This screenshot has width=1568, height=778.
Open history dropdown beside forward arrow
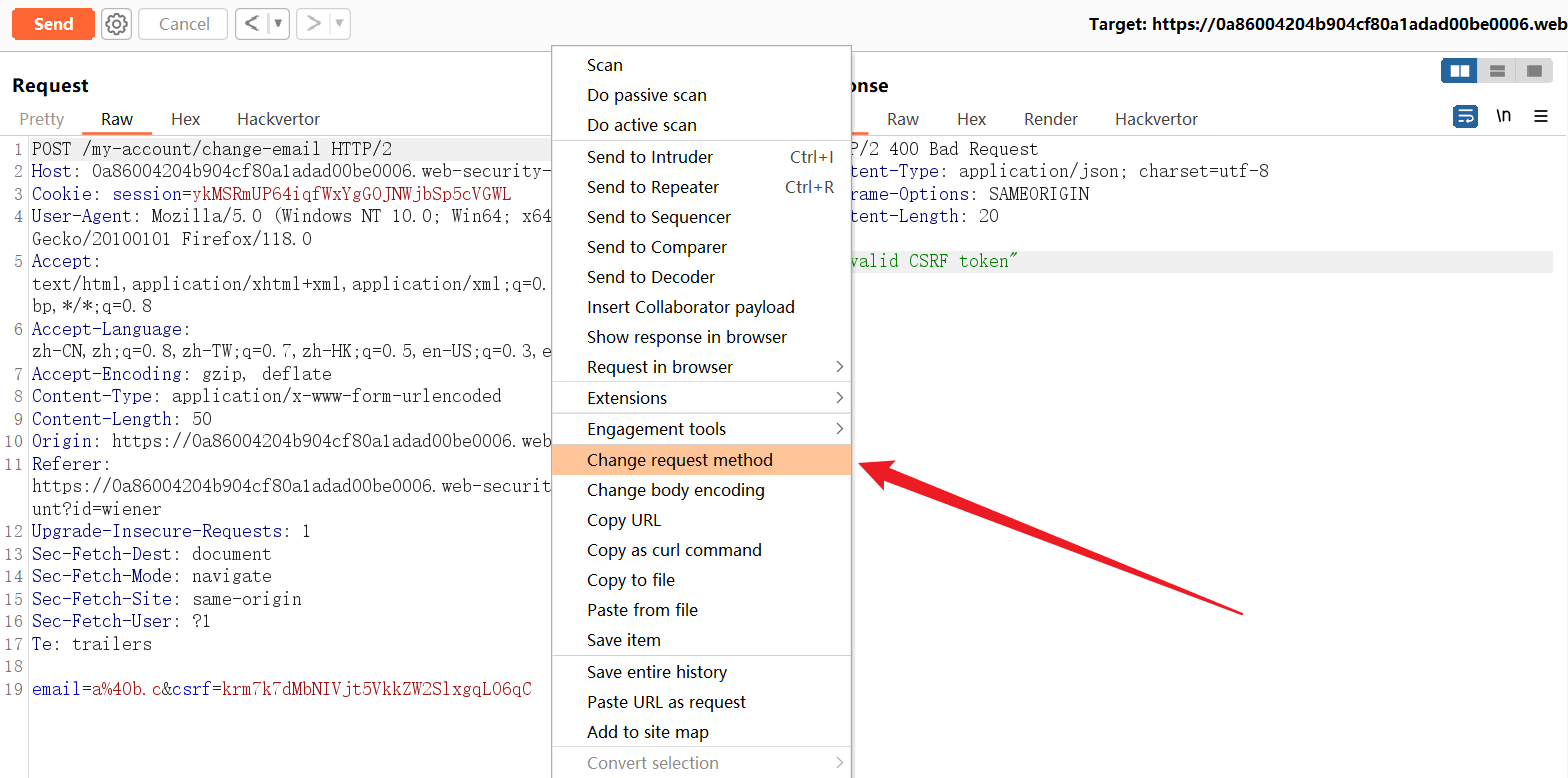[x=339, y=24]
